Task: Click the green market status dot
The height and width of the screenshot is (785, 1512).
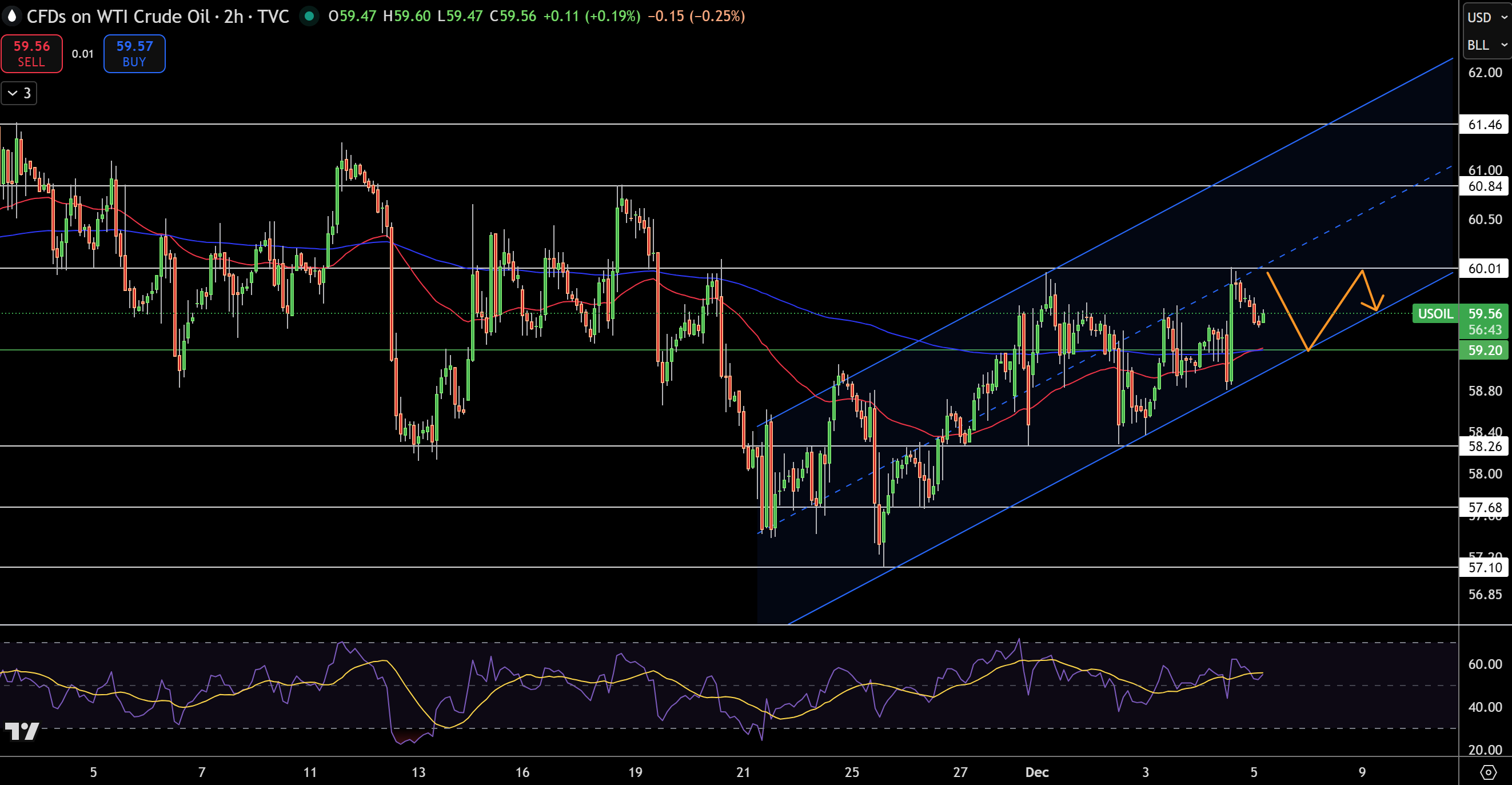Action: click(x=309, y=16)
